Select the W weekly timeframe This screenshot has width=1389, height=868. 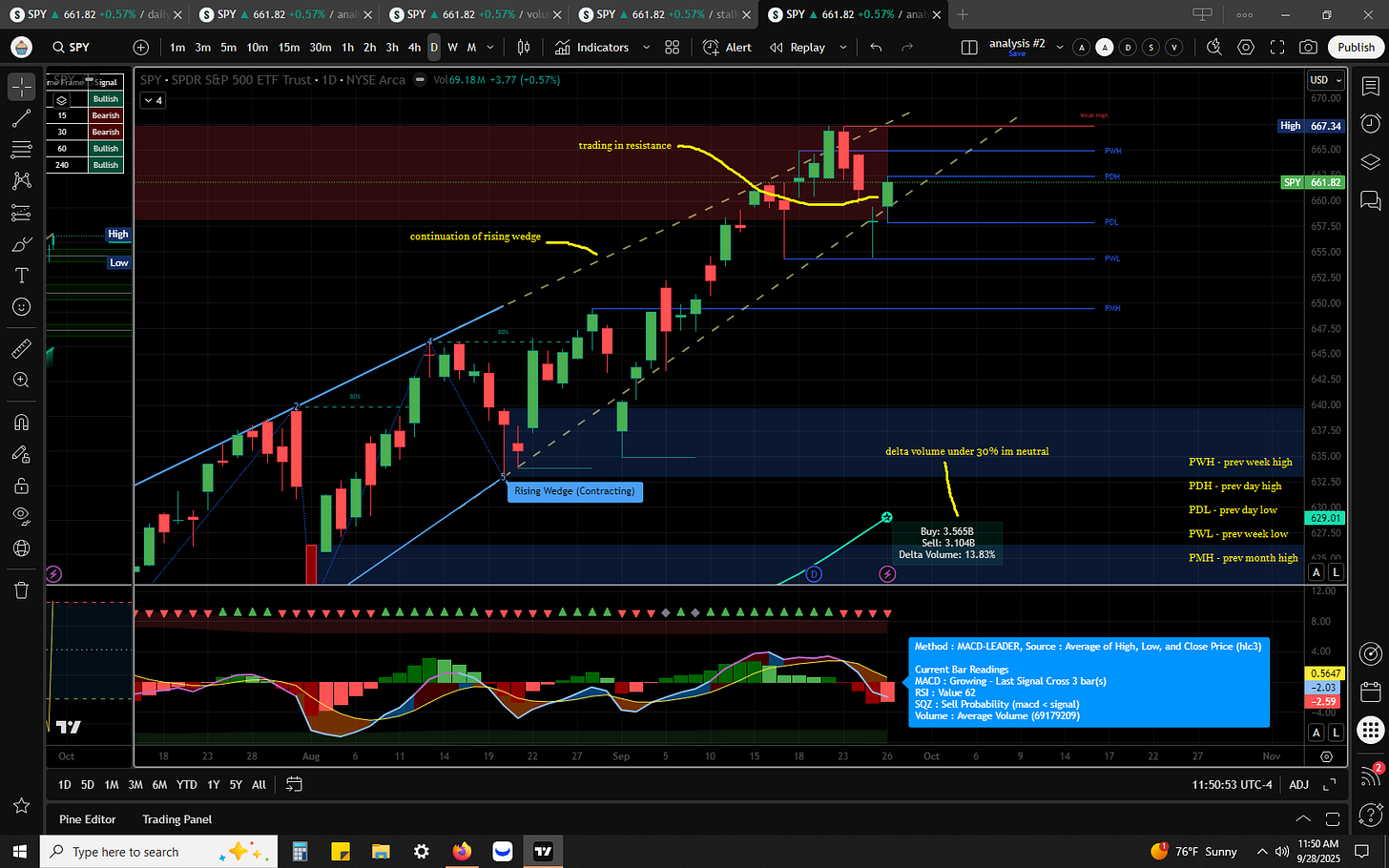coord(452,47)
